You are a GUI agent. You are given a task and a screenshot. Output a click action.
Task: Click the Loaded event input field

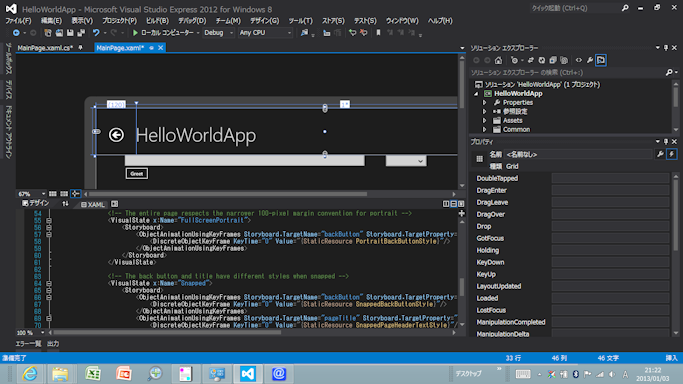(610, 298)
